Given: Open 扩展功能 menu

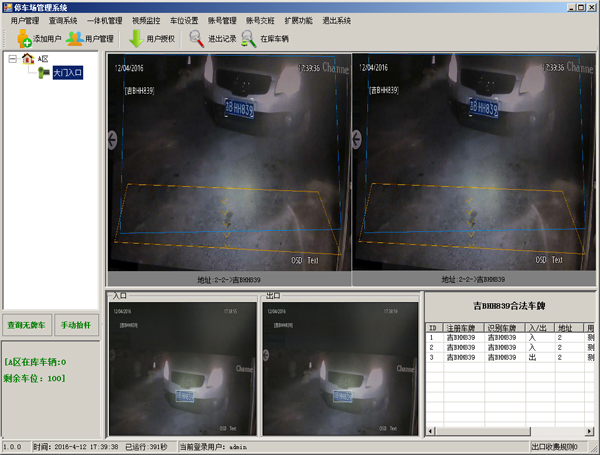Looking at the screenshot, I should pos(298,21).
